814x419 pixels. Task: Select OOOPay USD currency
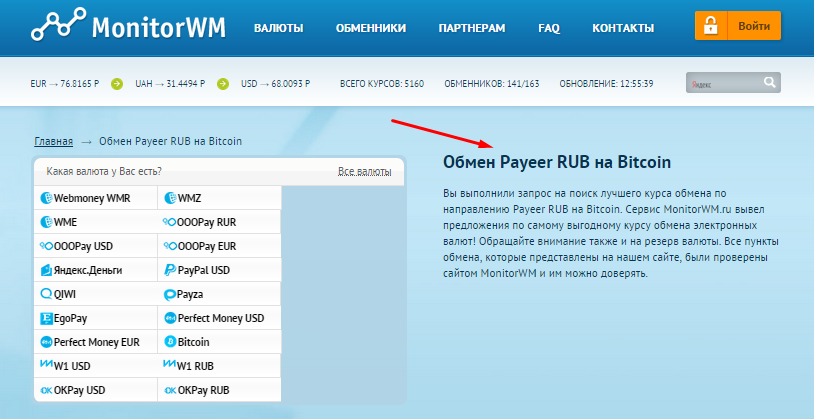pos(96,246)
